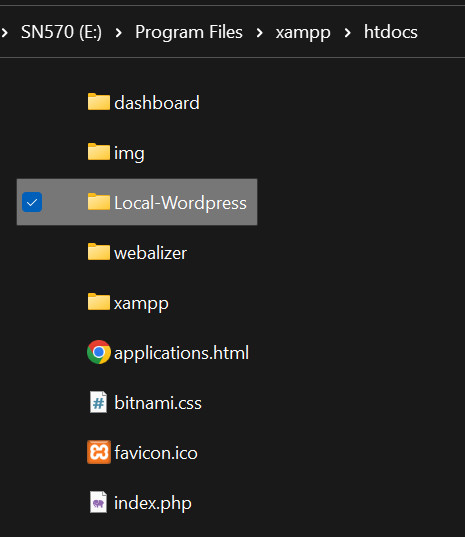Select the Local-Wordpress folder icon
465x537 pixels.
point(99,202)
